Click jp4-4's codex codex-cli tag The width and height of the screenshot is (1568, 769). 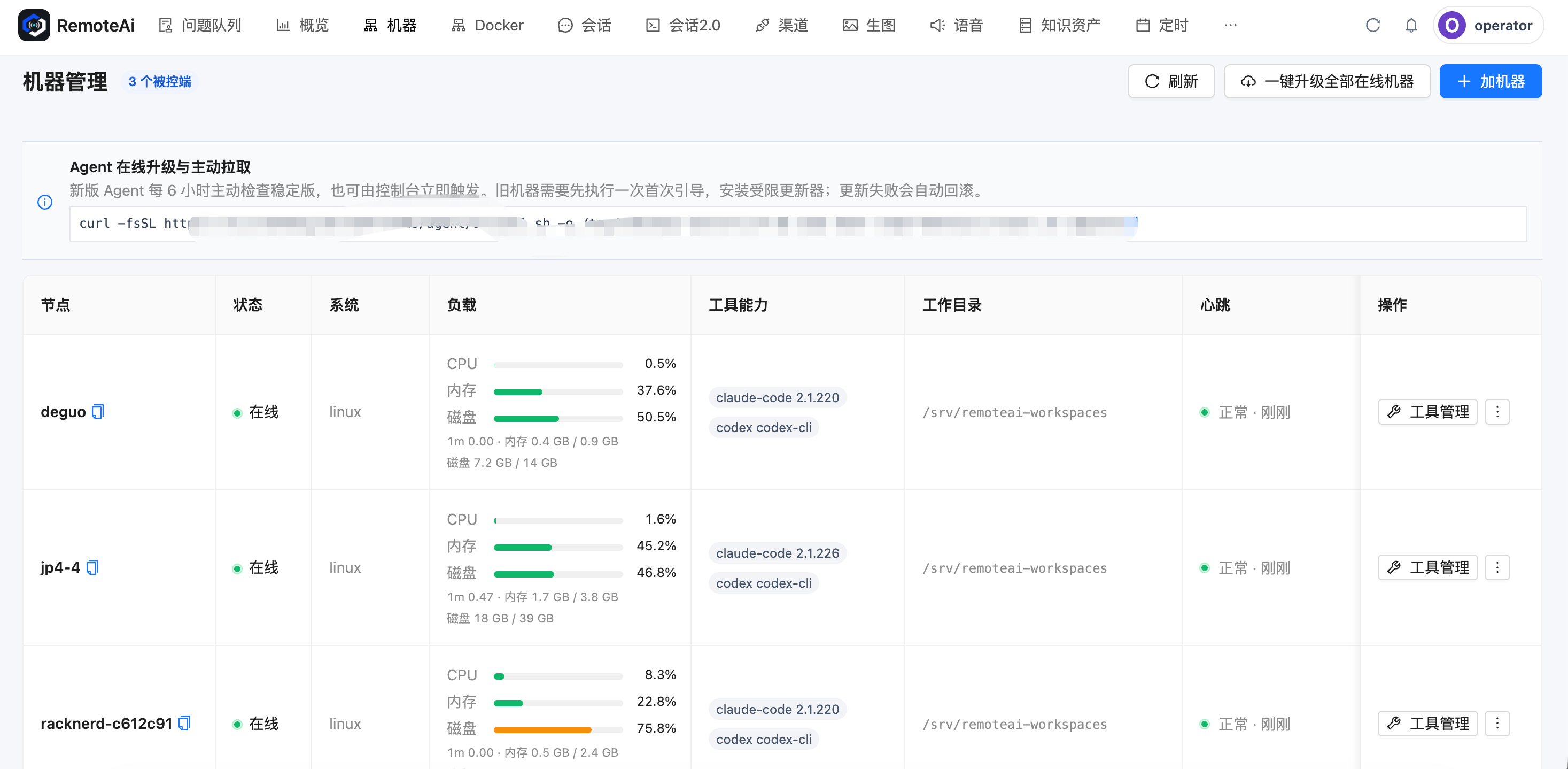(x=764, y=583)
